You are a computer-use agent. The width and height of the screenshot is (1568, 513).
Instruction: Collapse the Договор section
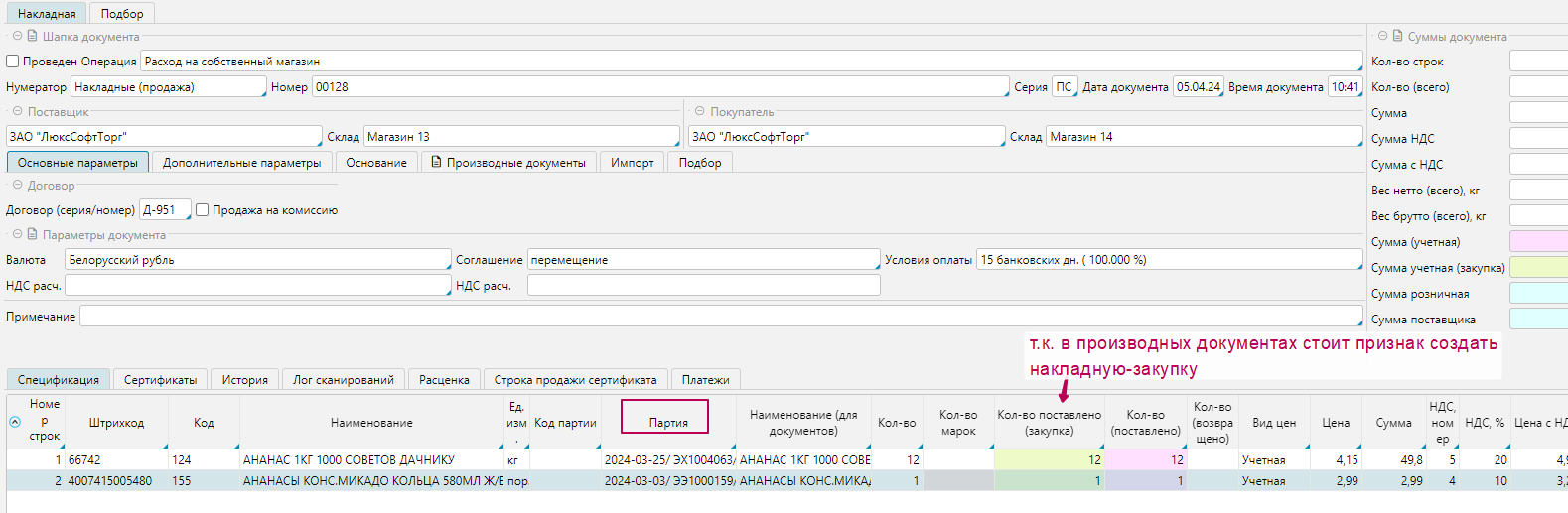point(17,185)
